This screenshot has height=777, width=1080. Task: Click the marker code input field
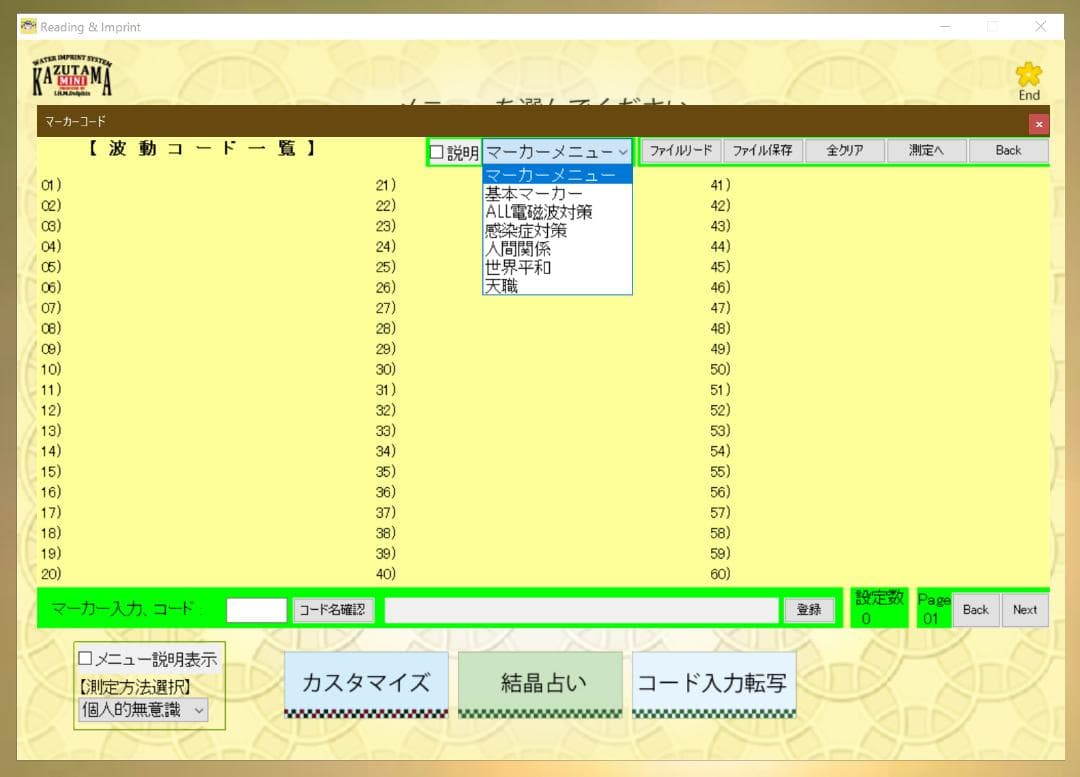click(x=256, y=610)
